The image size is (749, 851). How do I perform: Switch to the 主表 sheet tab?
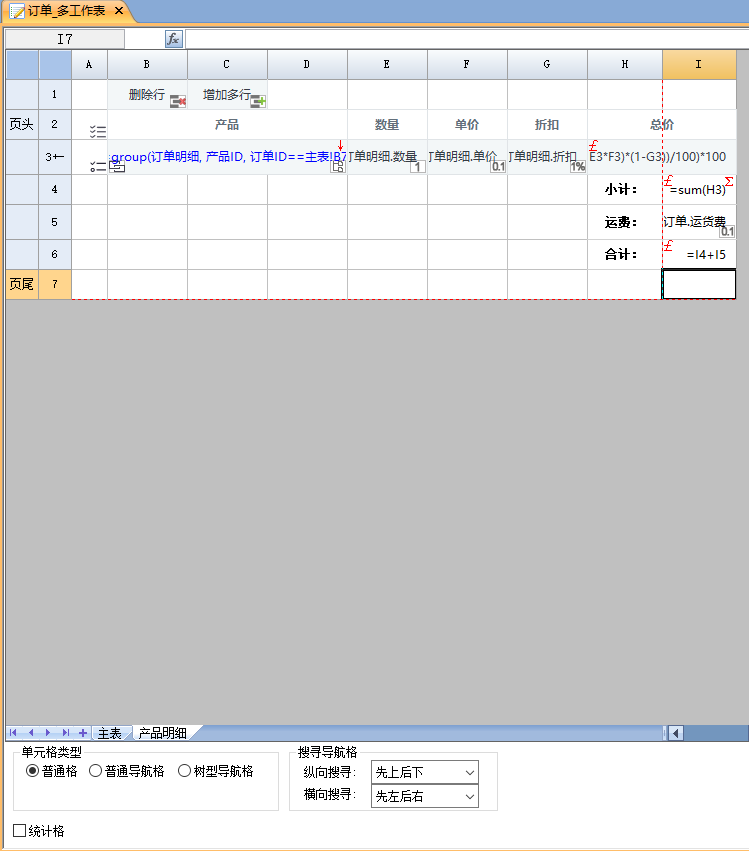(109, 733)
